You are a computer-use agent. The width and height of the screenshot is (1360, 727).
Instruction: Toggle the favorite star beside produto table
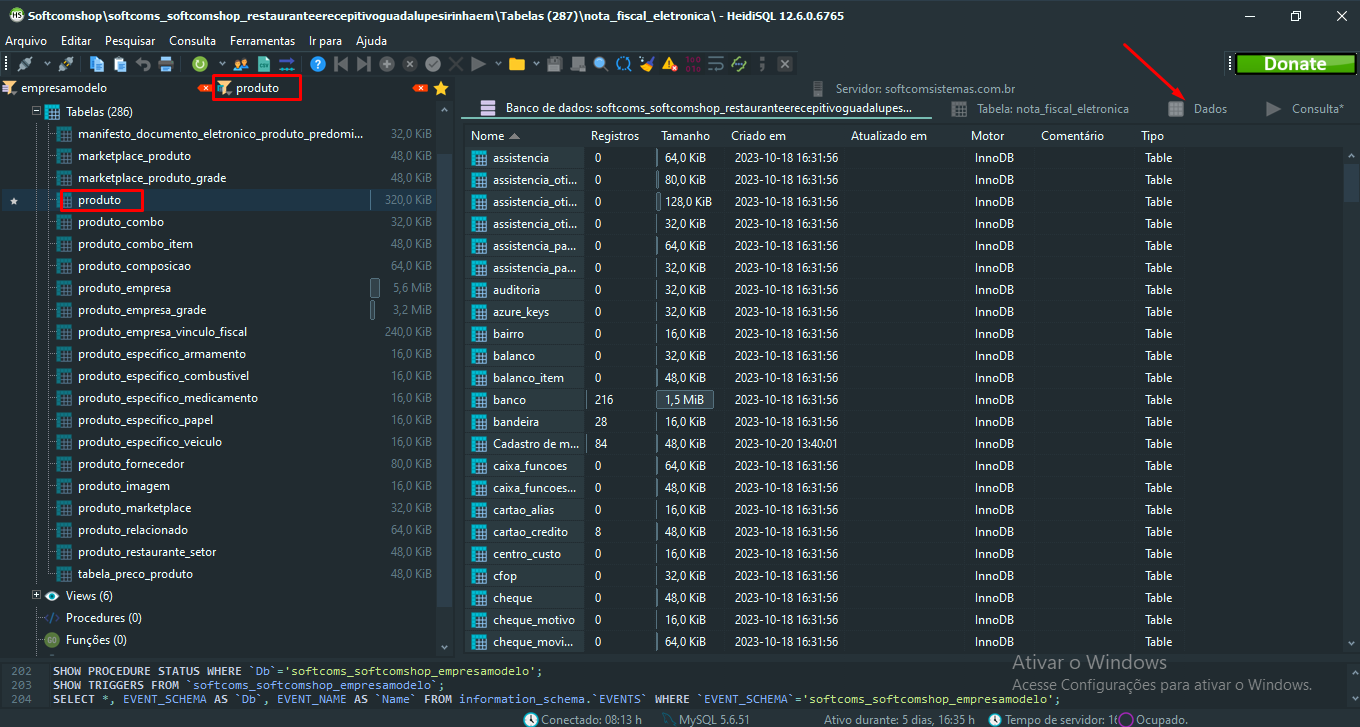coord(14,201)
